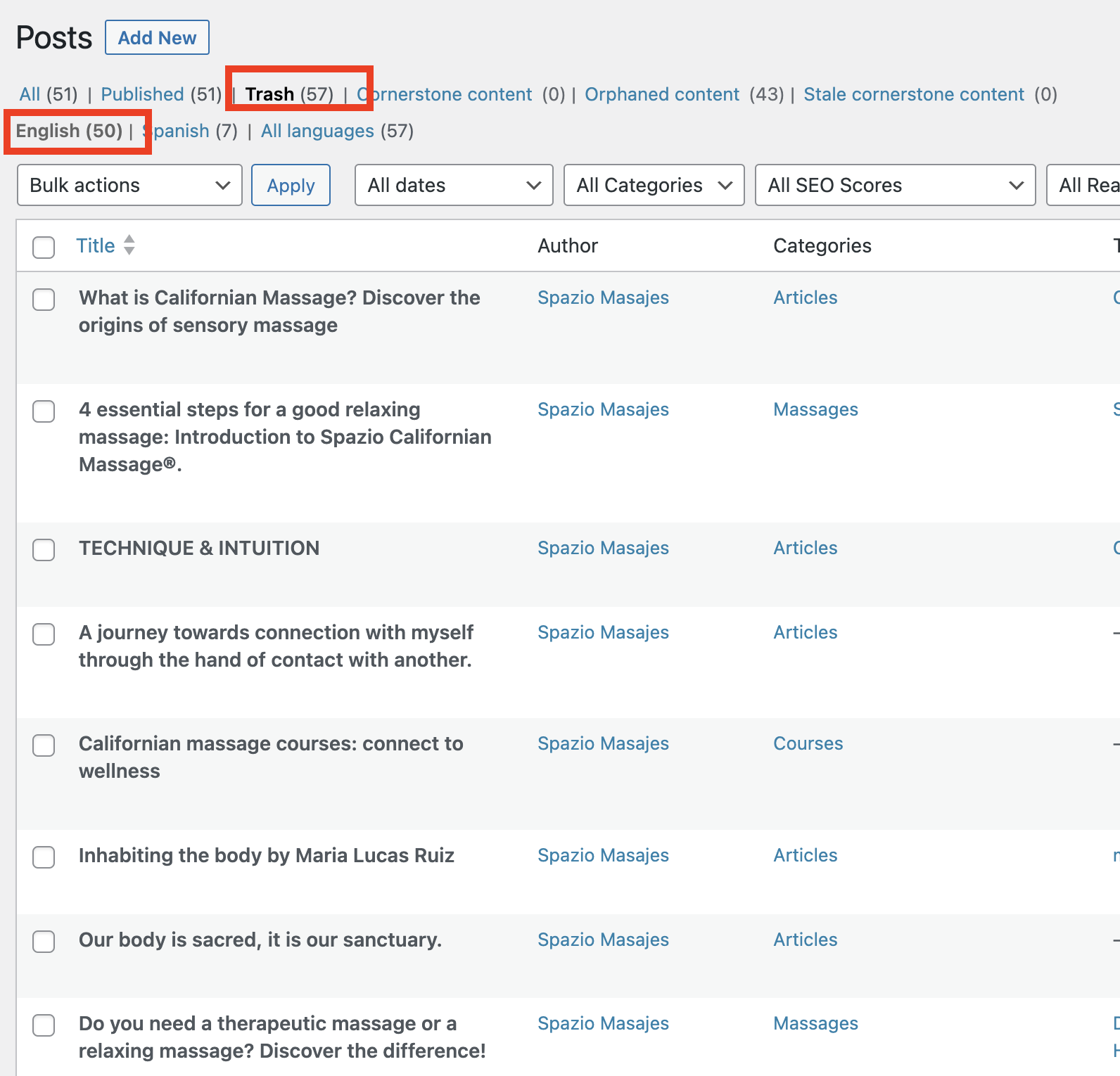Show All posts filter
1120x1076 pixels.
point(30,94)
